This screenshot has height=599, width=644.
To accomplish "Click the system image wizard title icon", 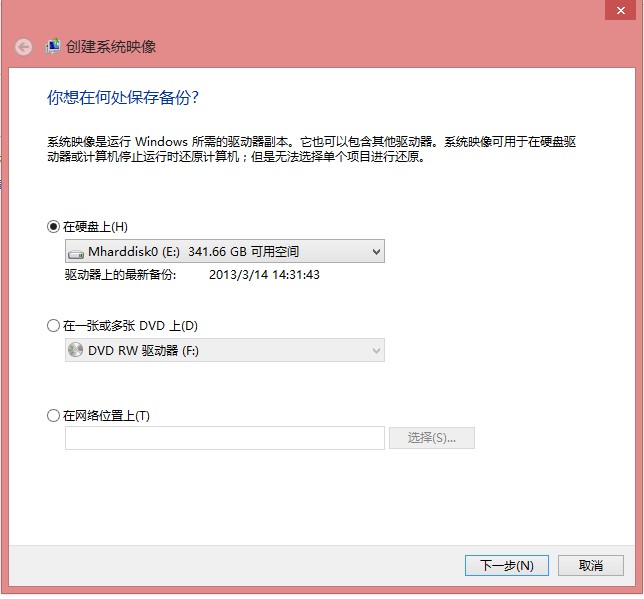I will [53, 46].
